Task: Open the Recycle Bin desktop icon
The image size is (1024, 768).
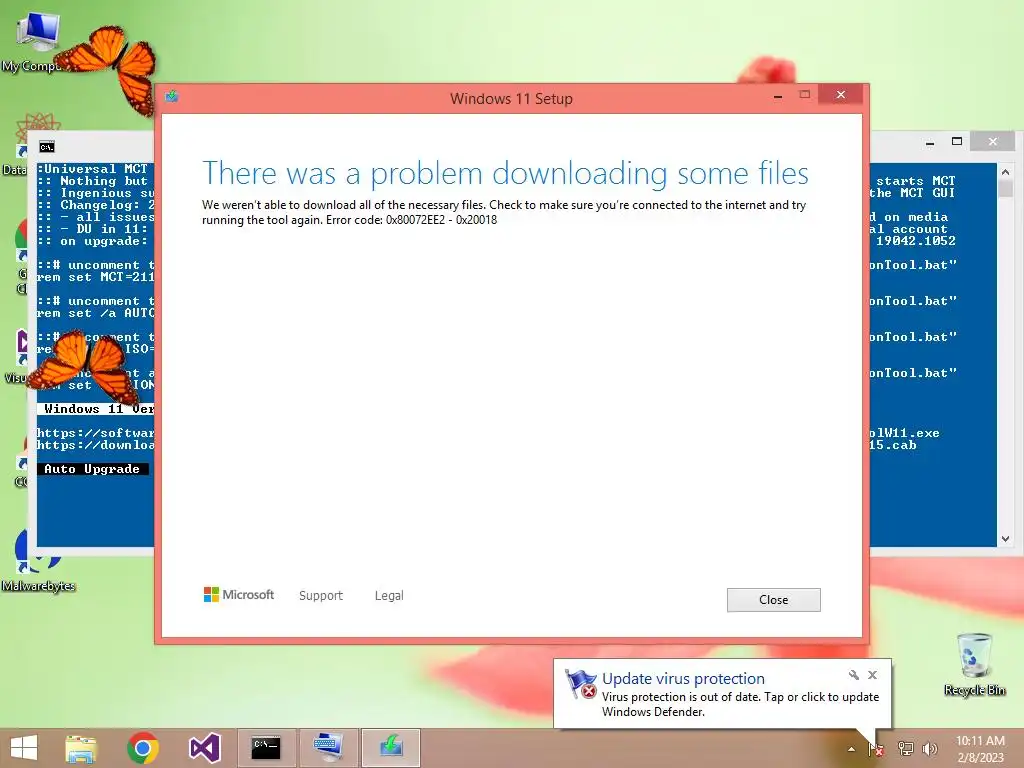Action: 974,664
